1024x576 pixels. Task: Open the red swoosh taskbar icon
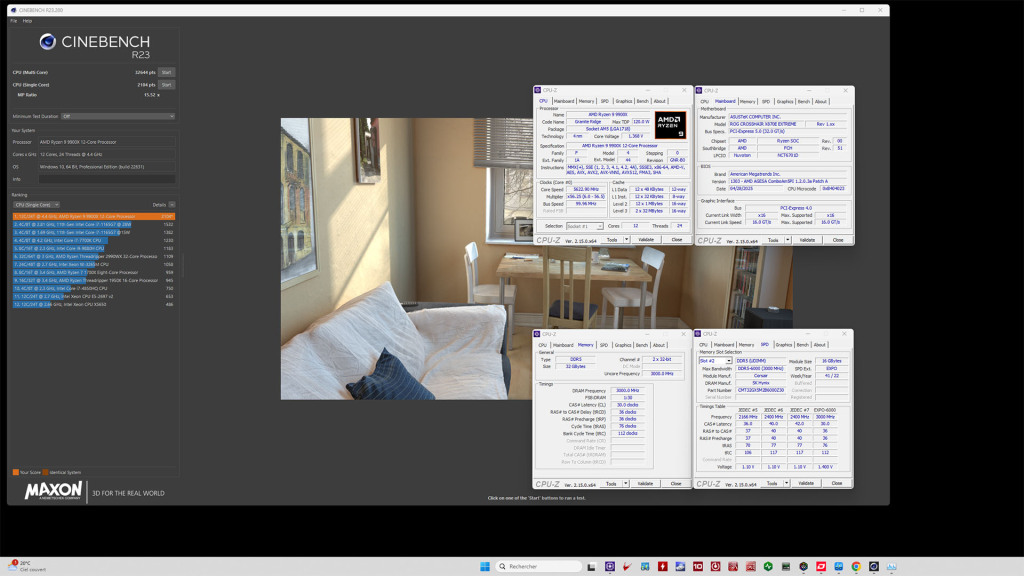[627, 566]
